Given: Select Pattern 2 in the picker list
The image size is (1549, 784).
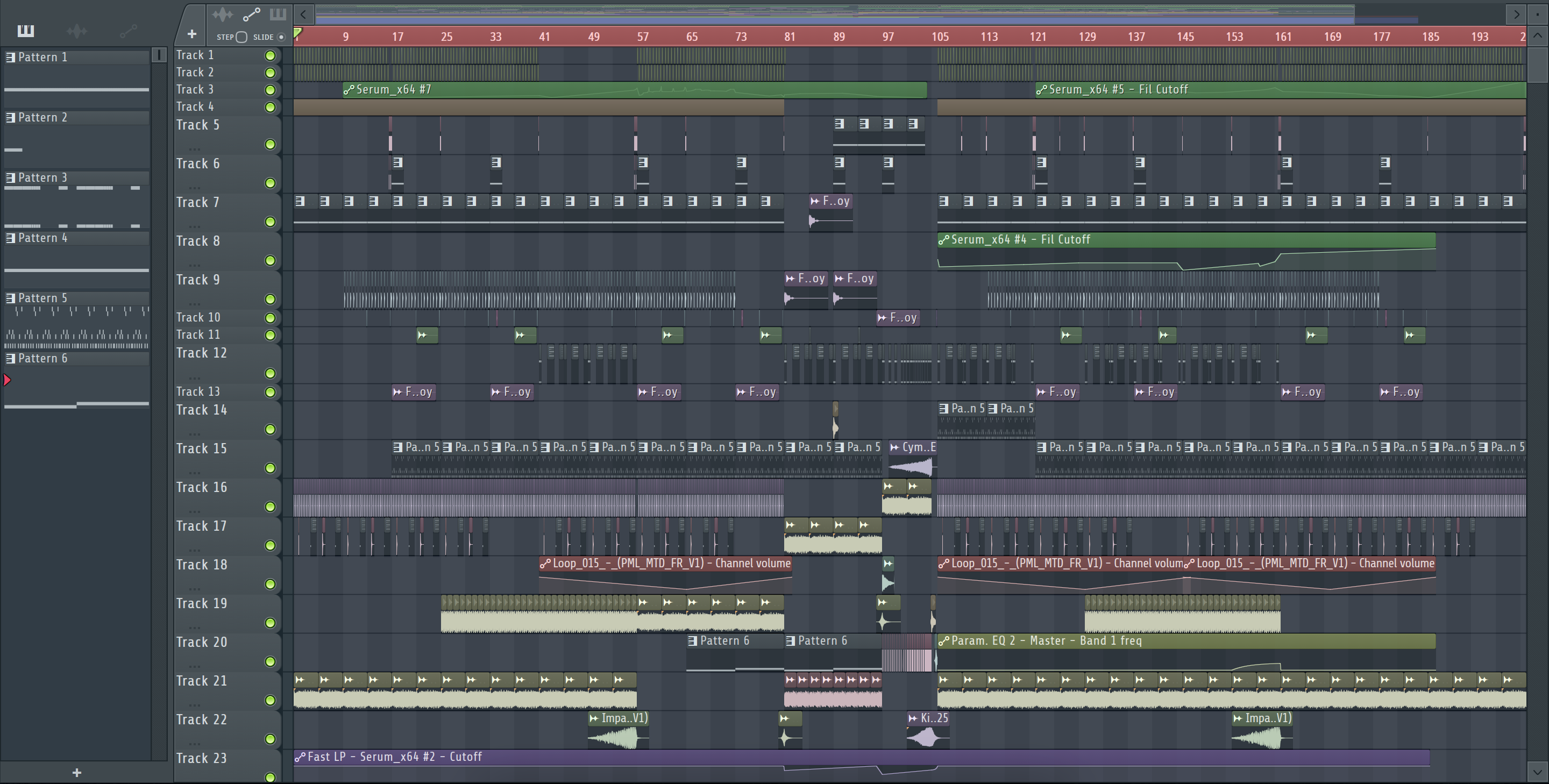Looking at the screenshot, I should click(76, 117).
